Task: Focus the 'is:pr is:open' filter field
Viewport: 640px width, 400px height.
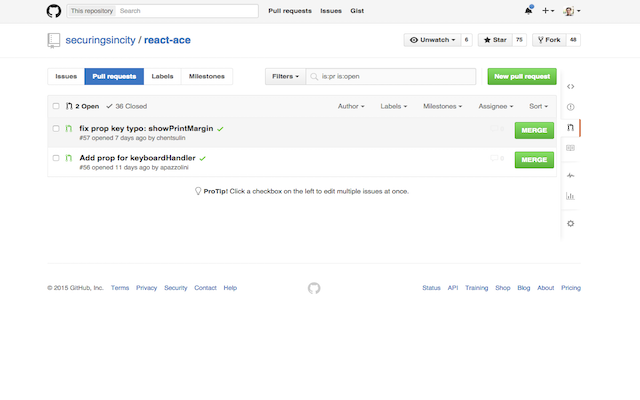Action: coord(391,76)
